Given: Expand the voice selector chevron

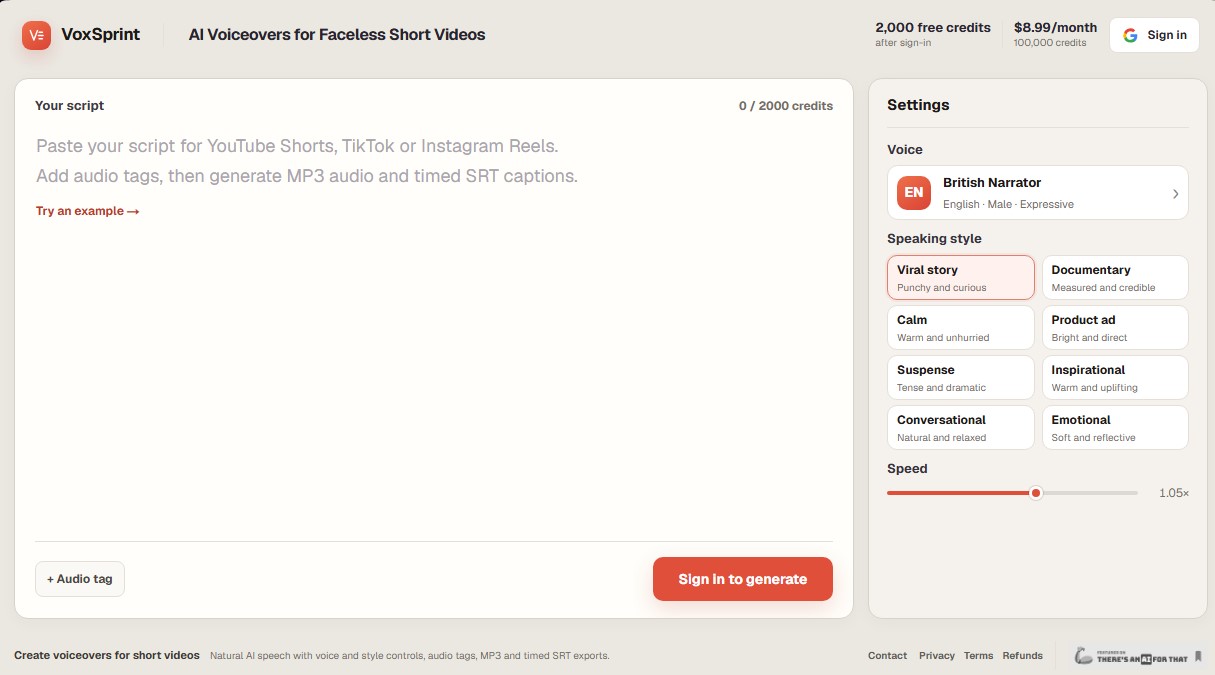Looking at the screenshot, I should (1175, 194).
